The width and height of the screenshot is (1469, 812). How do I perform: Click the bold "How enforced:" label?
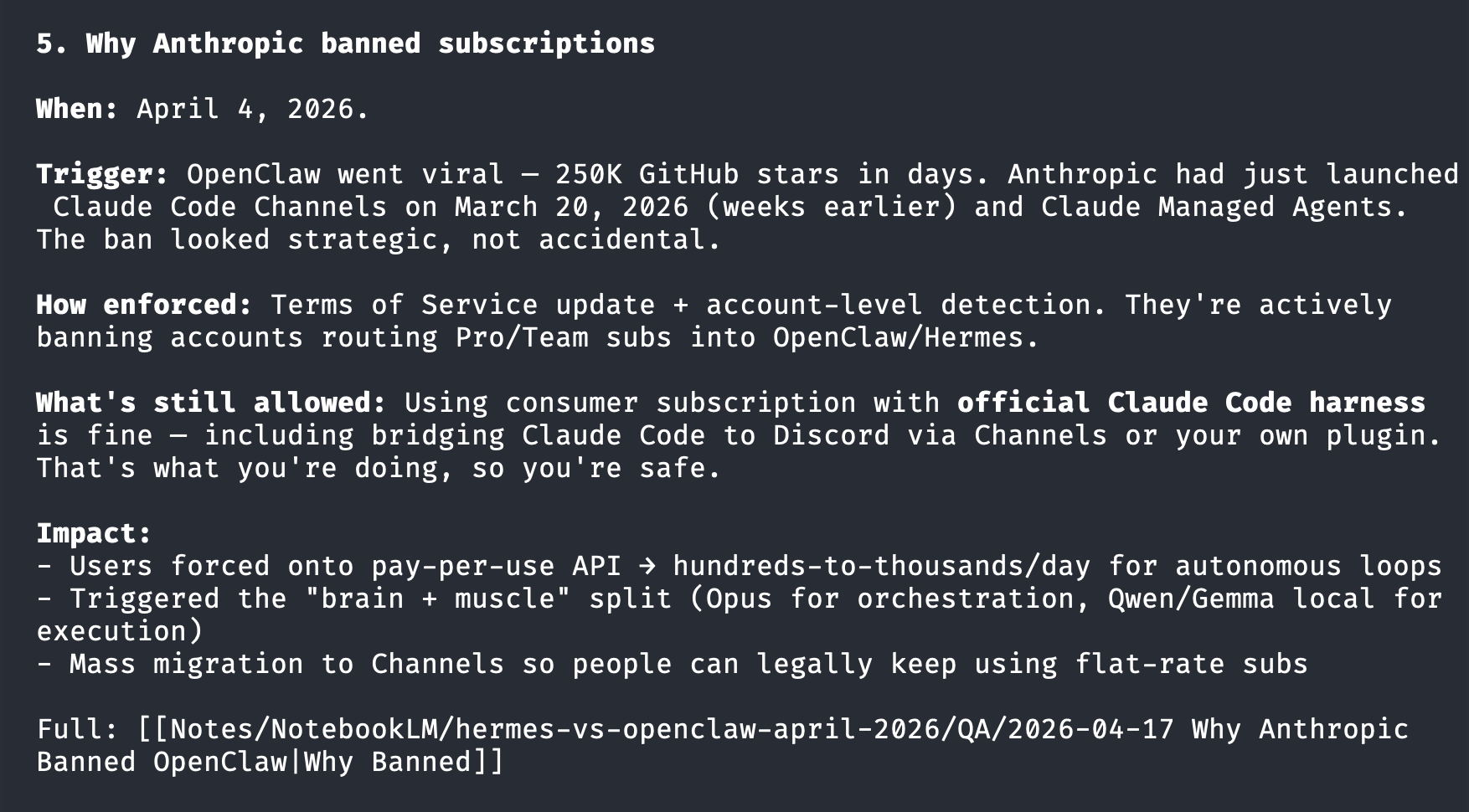144,305
